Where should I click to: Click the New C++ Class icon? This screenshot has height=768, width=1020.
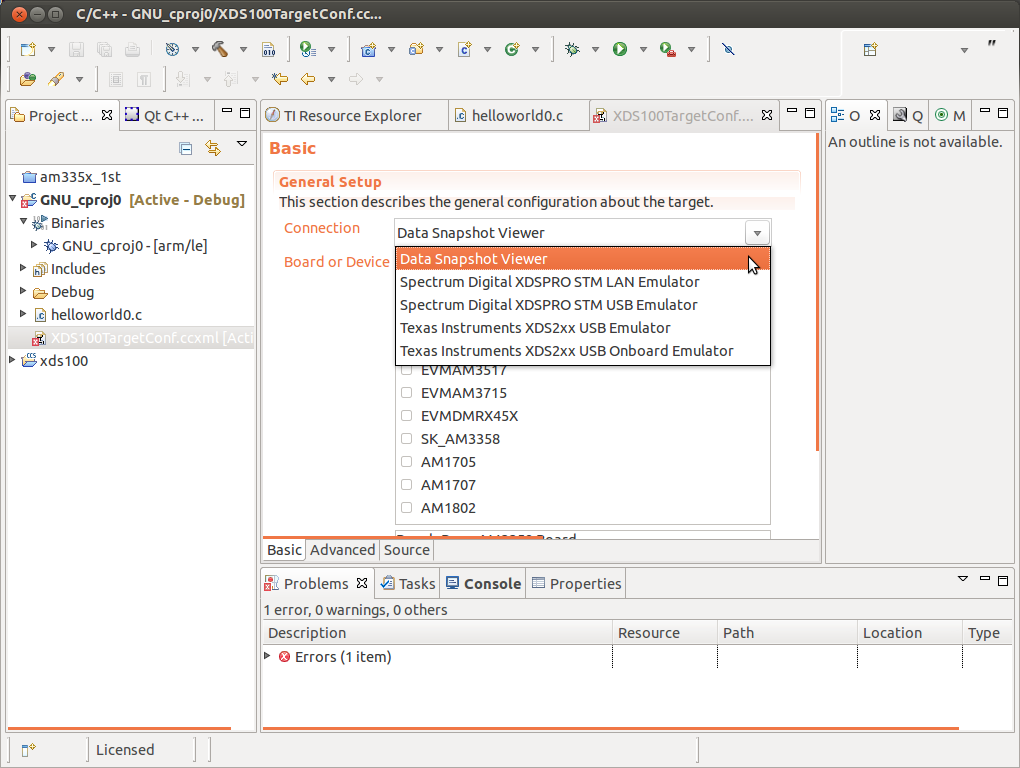tap(513, 49)
